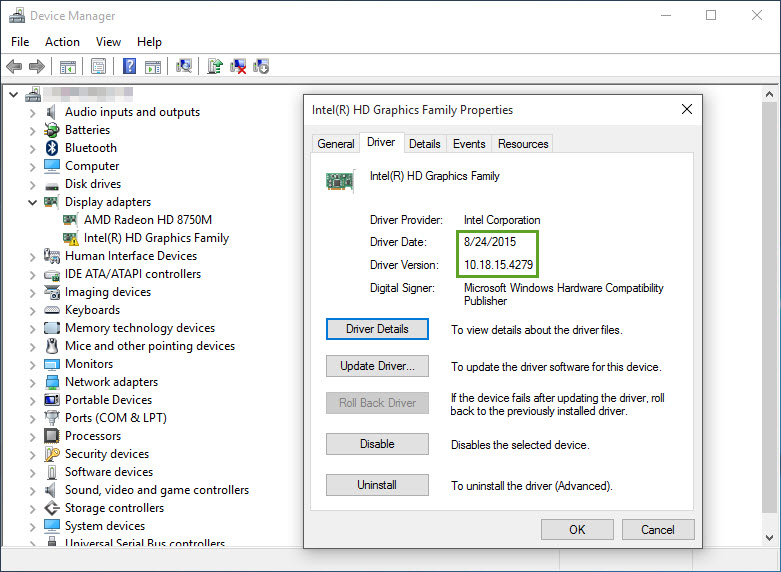The height and width of the screenshot is (572, 781).
Task: Select AMD Radeon HD 8750M adapter
Action: pyautogui.click(x=148, y=220)
